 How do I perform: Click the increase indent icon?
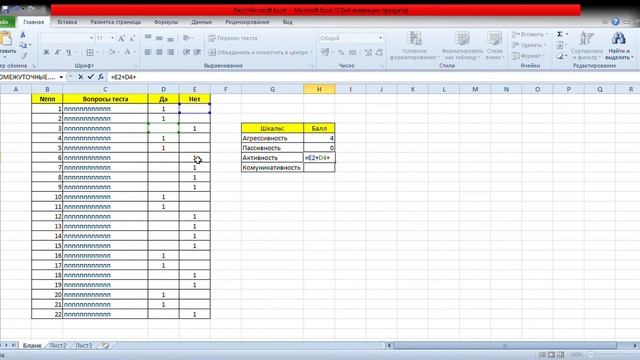(197, 52)
